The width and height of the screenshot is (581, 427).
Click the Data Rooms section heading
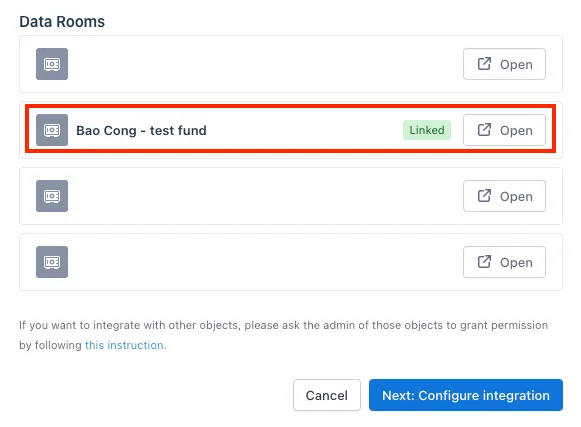pyautogui.click(x=62, y=21)
